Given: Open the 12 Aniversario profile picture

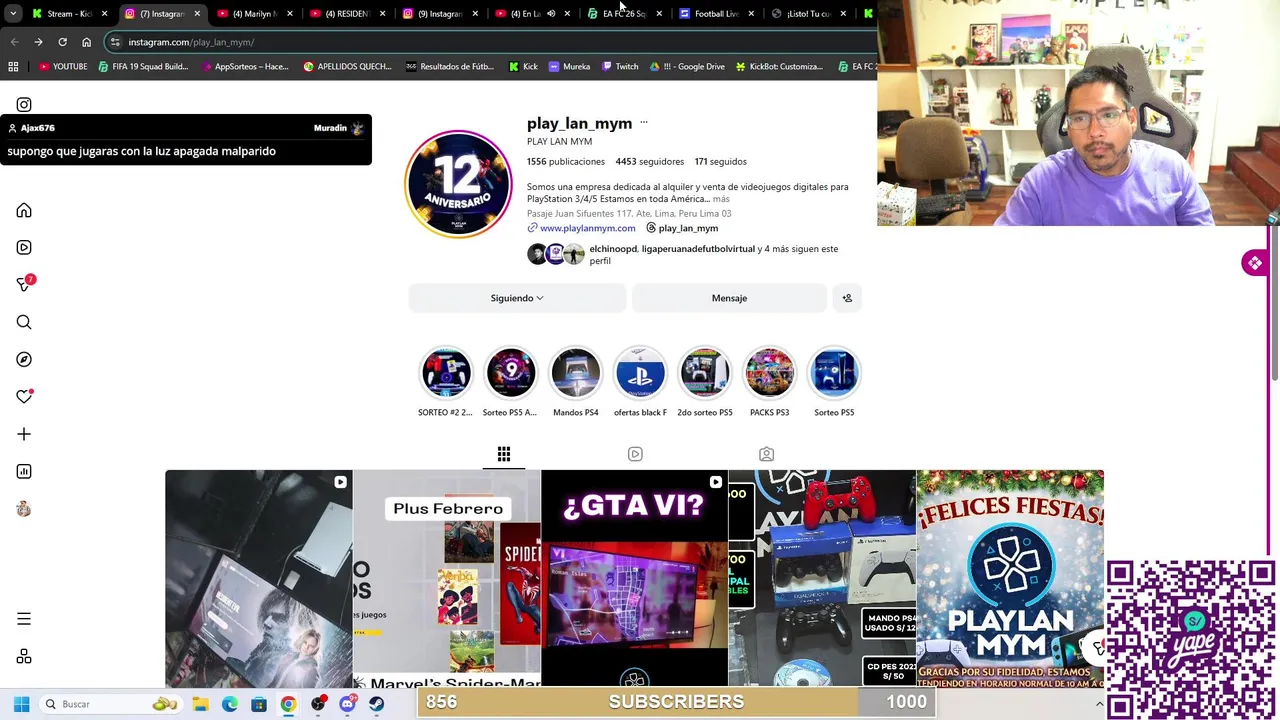Looking at the screenshot, I should click(458, 184).
